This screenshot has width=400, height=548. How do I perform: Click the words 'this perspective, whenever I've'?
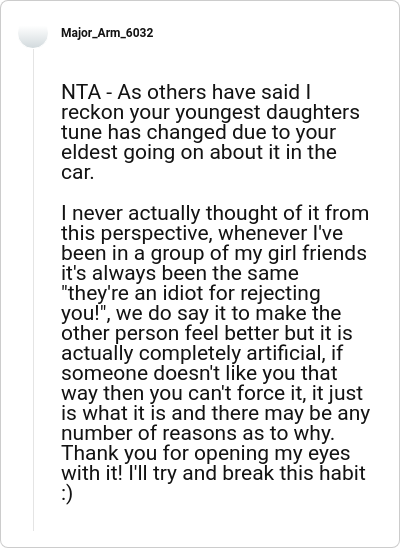click(x=202, y=233)
